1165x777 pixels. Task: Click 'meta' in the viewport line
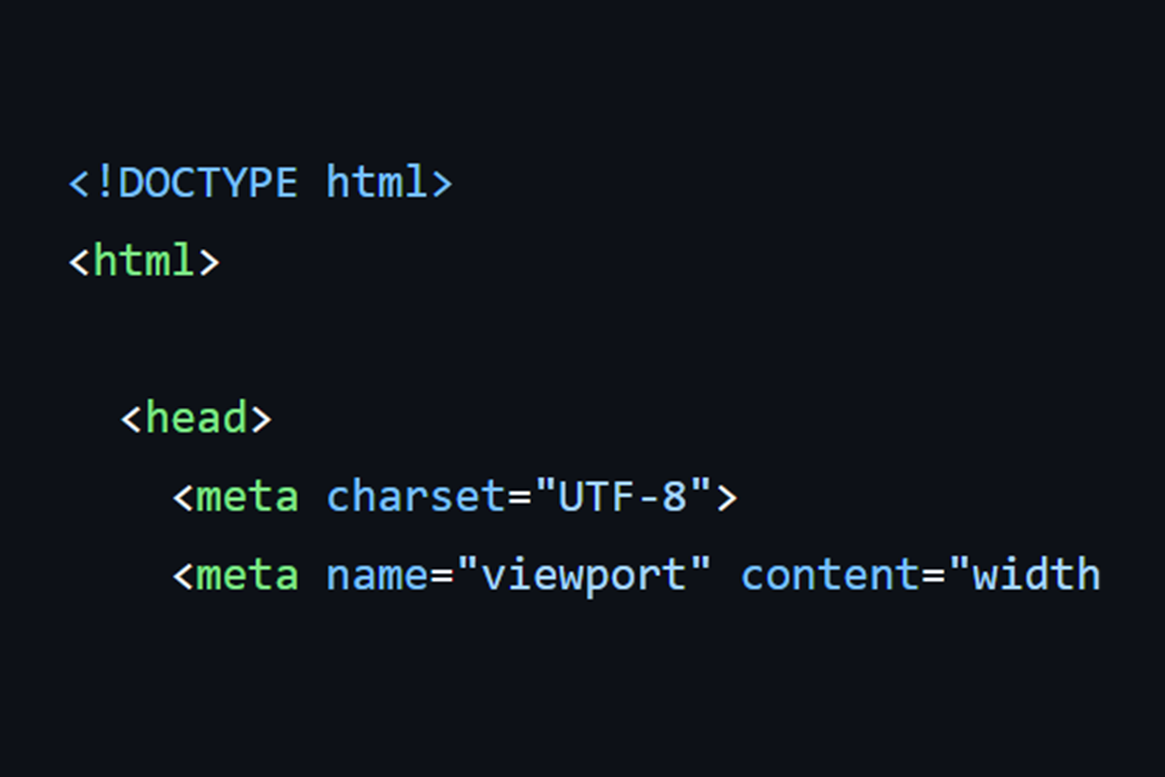[247, 576]
